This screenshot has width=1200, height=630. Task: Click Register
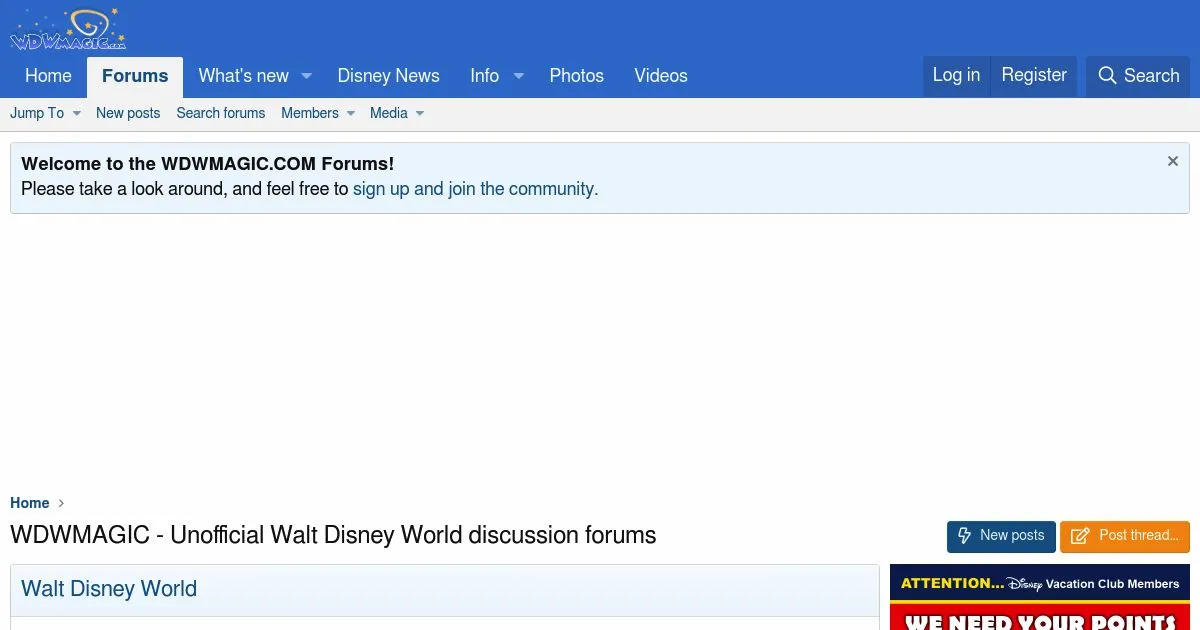tap(1034, 75)
